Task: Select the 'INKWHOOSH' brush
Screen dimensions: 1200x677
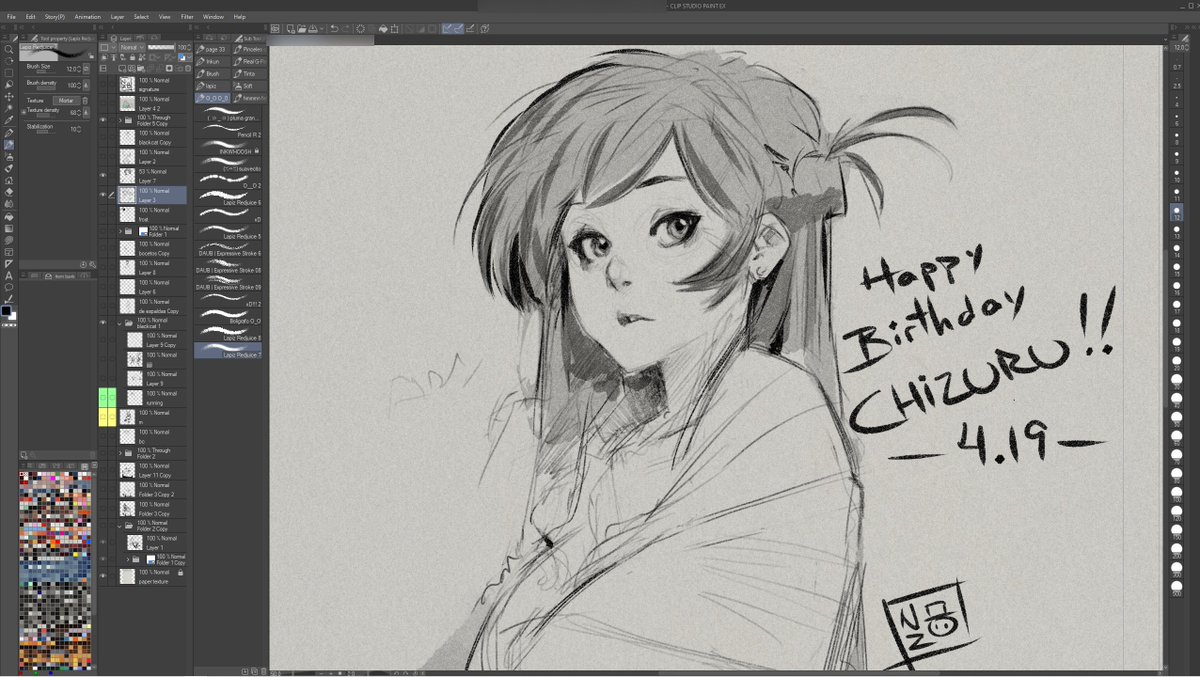Action: (x=228, y=147)
